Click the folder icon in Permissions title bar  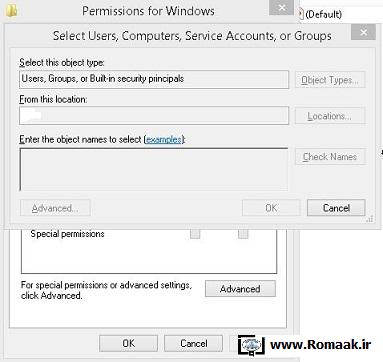click(x=12, y=11)
